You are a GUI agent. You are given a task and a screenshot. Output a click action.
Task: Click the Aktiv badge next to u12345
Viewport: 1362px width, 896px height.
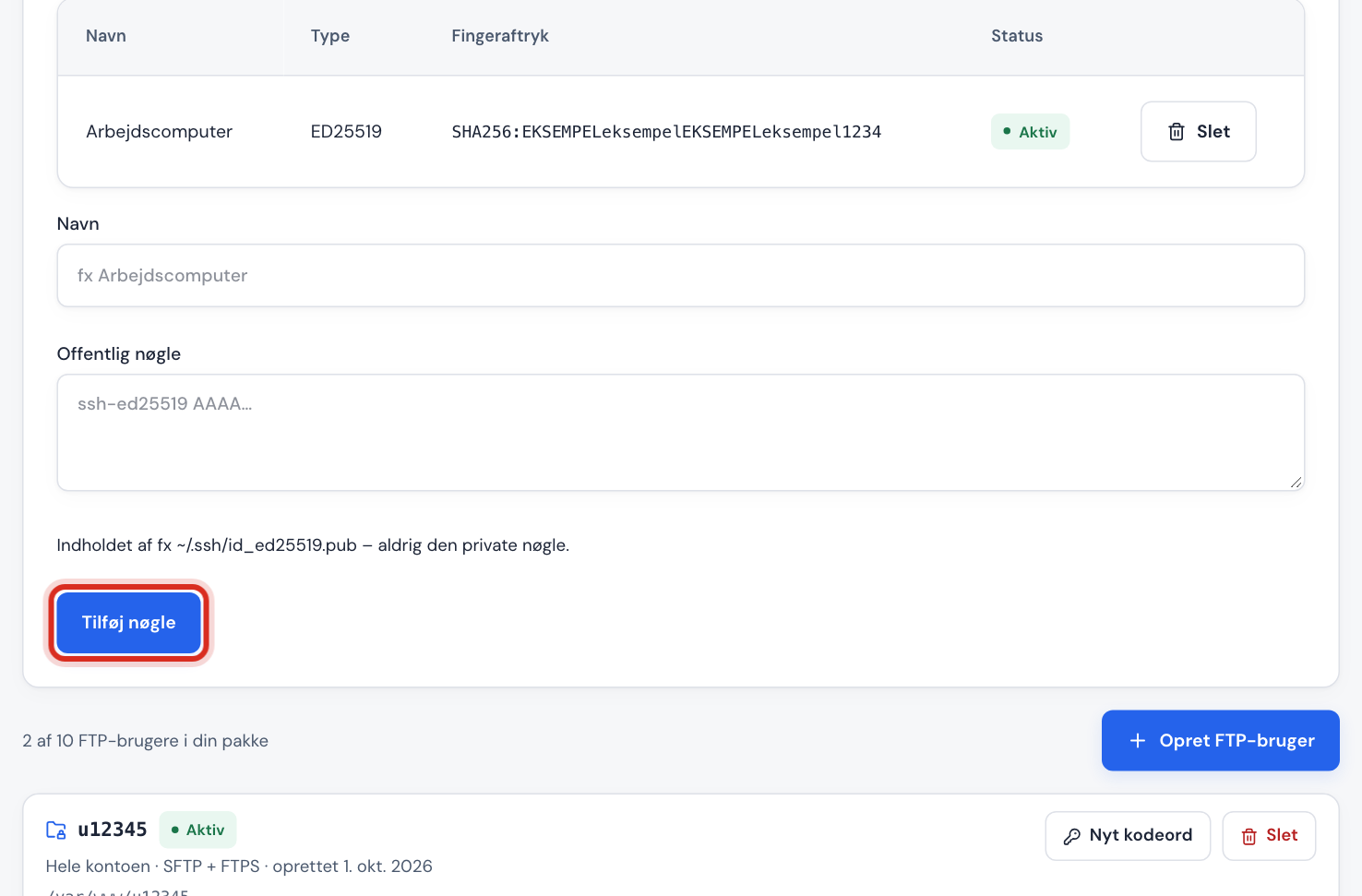[x=197, y=830]
